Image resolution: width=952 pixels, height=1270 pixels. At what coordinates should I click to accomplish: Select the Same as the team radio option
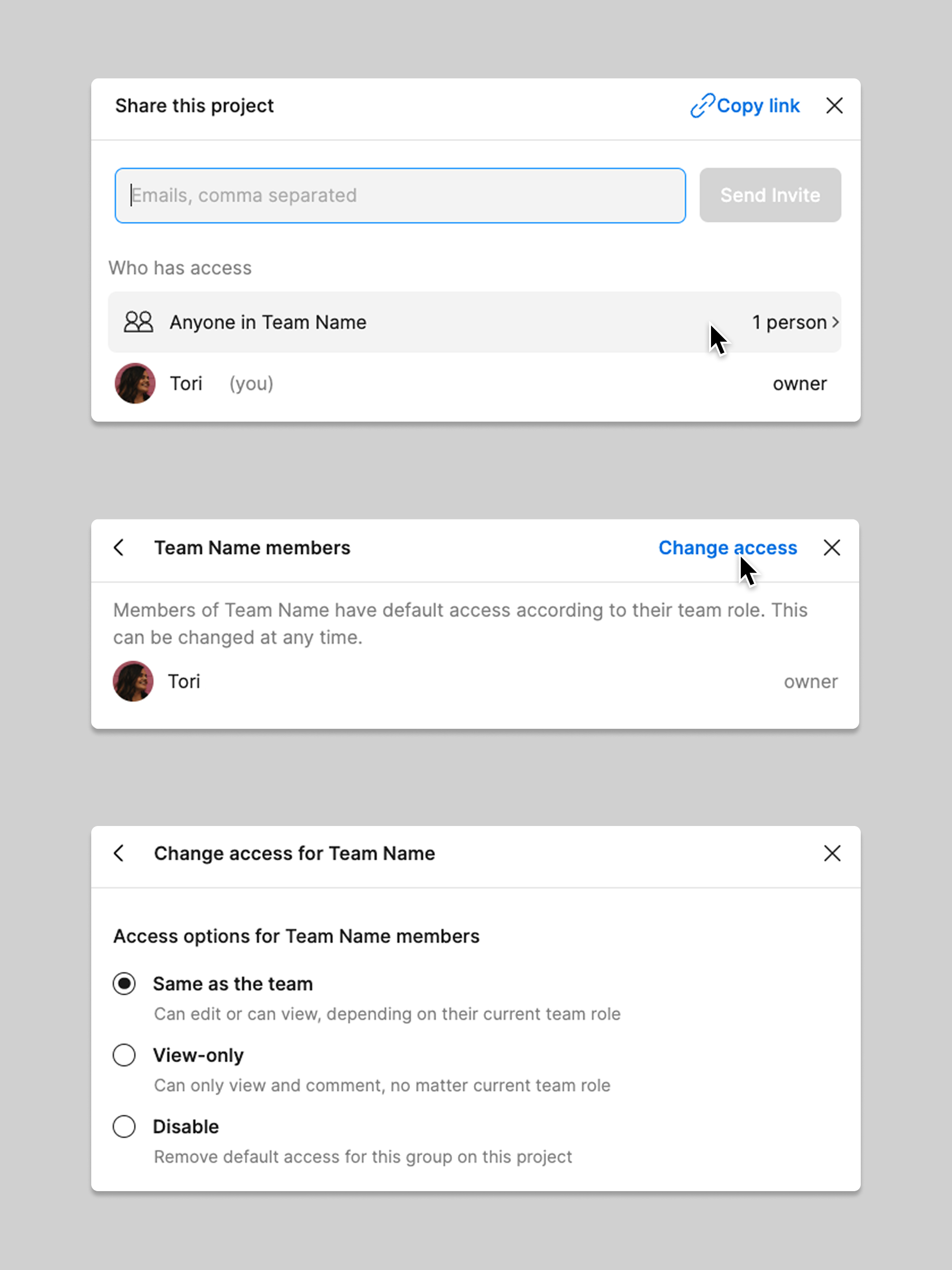point(124,983)
